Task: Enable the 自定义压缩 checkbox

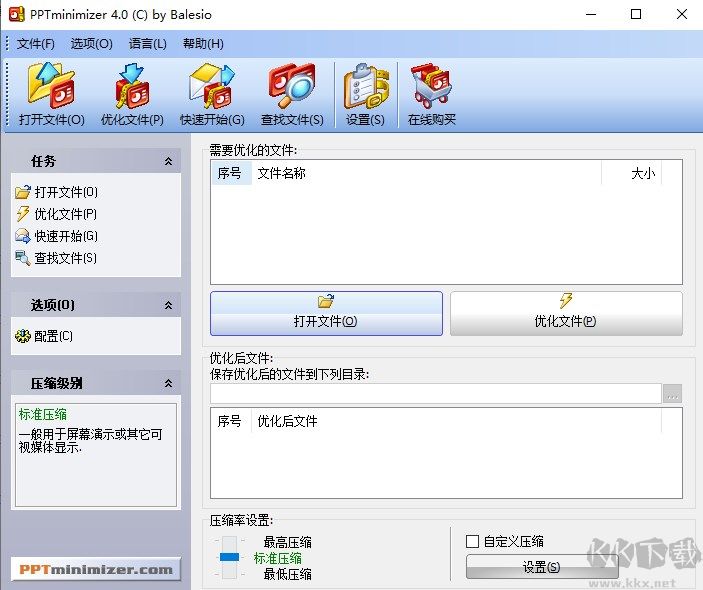Action: [x=473, y=541]
